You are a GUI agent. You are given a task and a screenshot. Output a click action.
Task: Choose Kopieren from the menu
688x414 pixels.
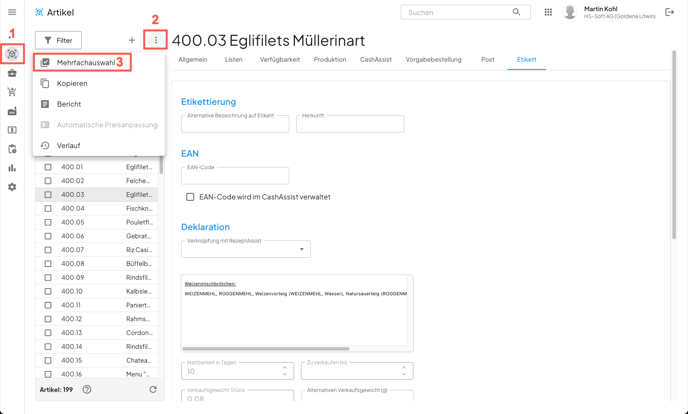point(99,83)
